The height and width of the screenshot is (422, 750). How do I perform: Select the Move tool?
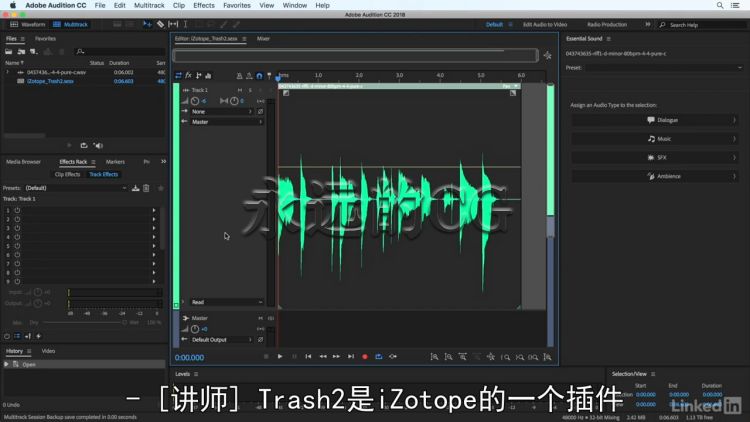[x=147, y=24]
